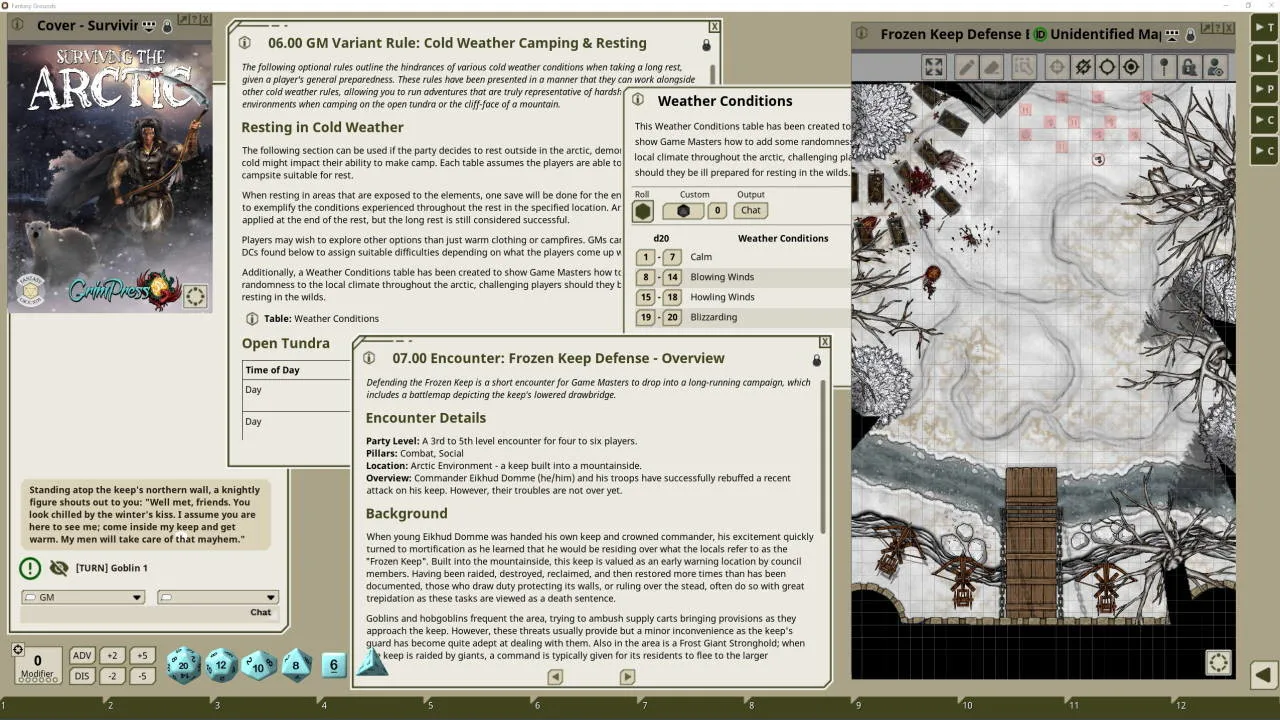This screenshot has width=1280, height=720.
Task: Click the green exclamation icon in chat
Action: (30, 568)
